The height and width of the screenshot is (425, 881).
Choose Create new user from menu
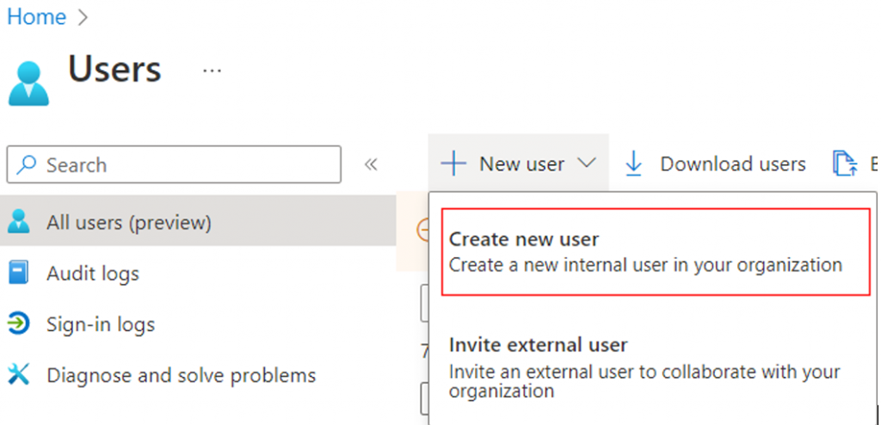(x=655, y=252)
